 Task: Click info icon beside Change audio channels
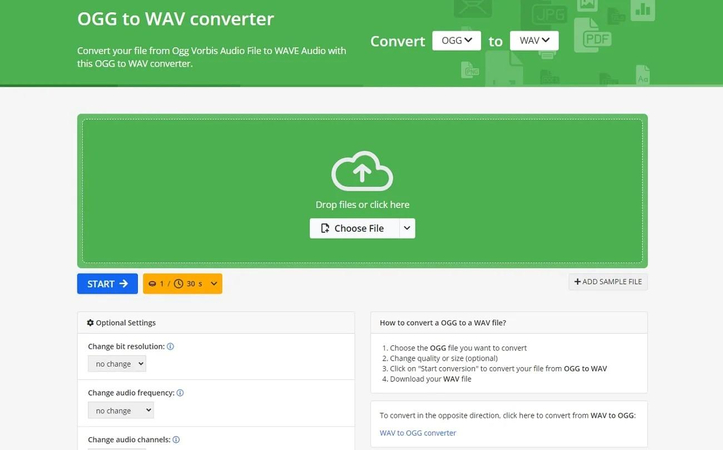[x=176, y=440]
